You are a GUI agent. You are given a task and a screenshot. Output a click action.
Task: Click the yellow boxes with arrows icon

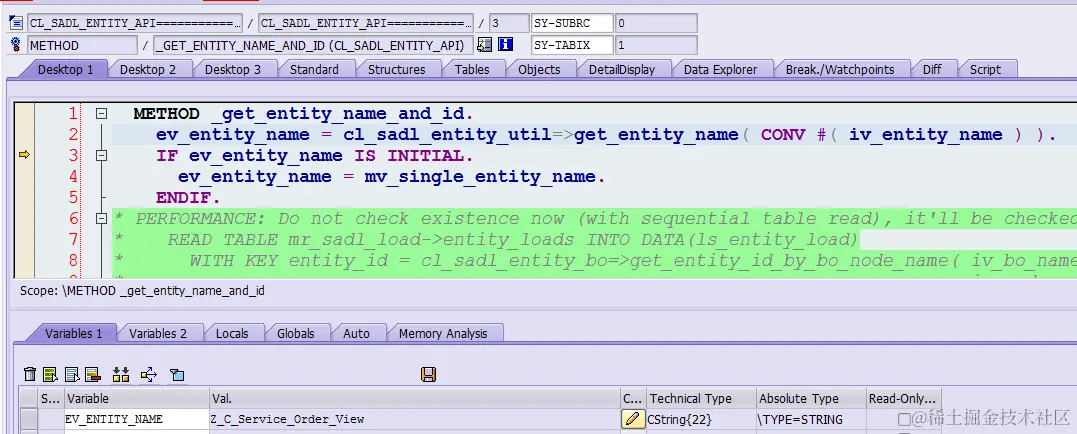pos(121,374)
